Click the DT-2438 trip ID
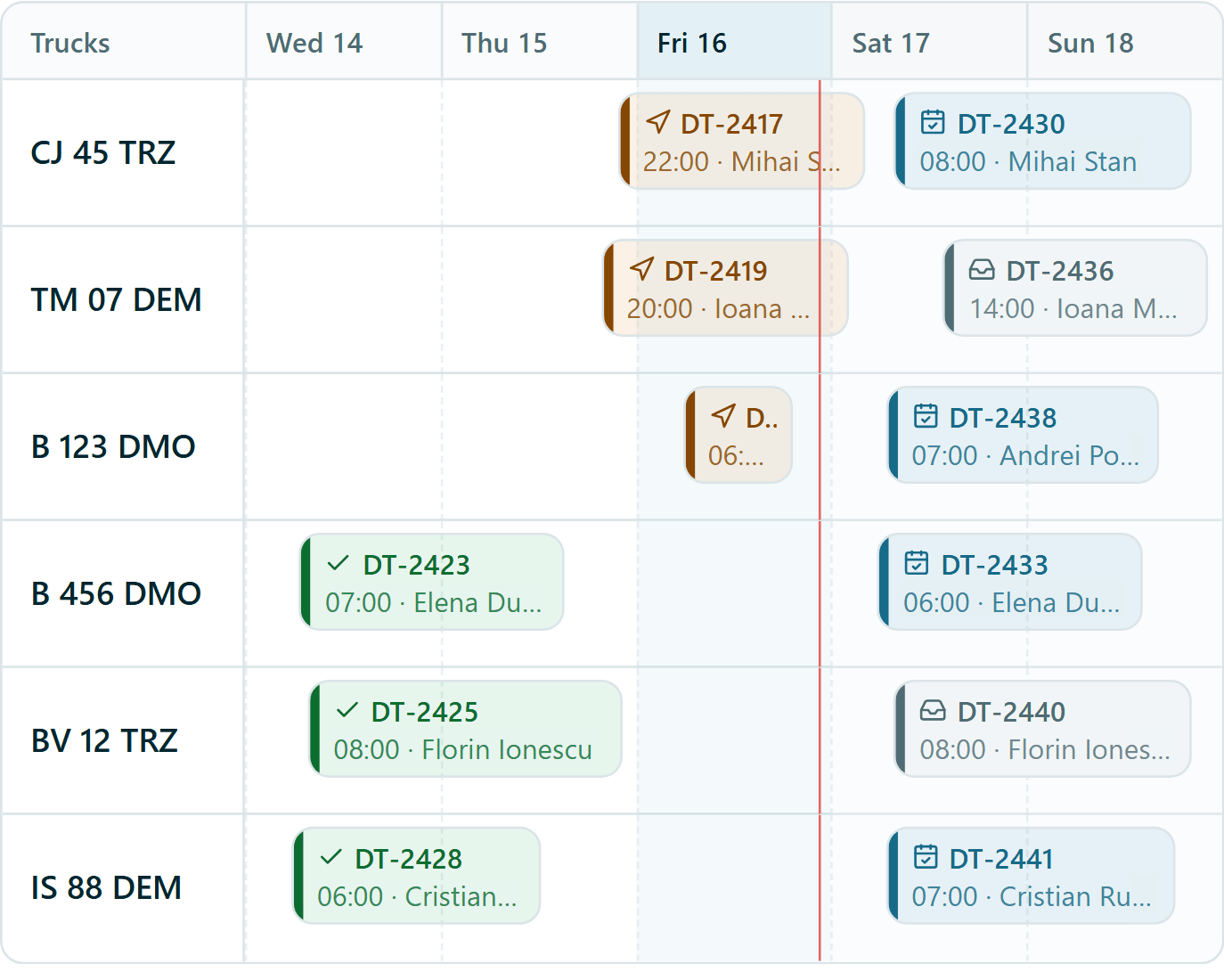The image size is (1224, 980). (x=1003, y=418)
